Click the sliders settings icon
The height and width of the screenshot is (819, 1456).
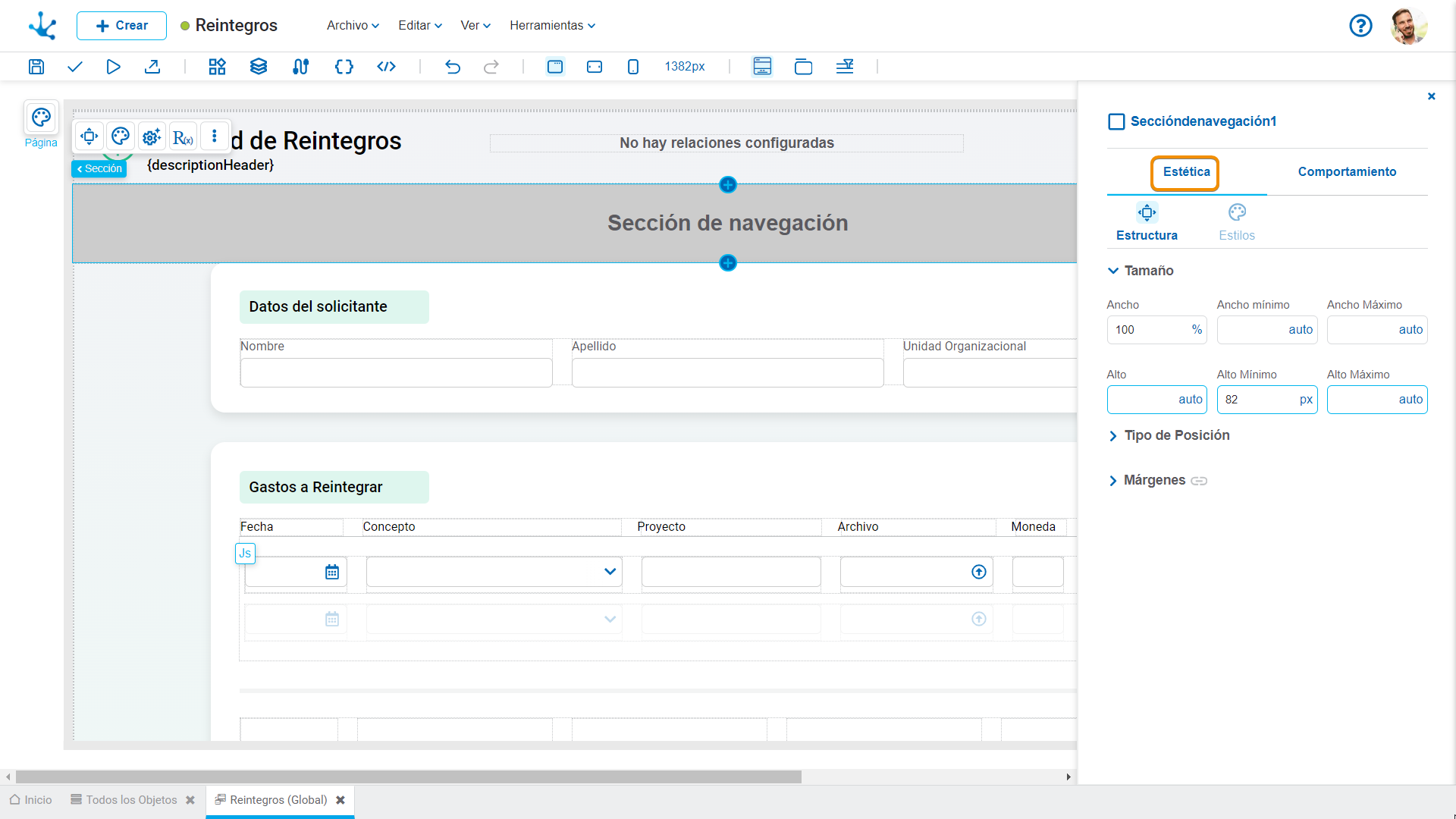pyautogui.click(x=301, y=67)
